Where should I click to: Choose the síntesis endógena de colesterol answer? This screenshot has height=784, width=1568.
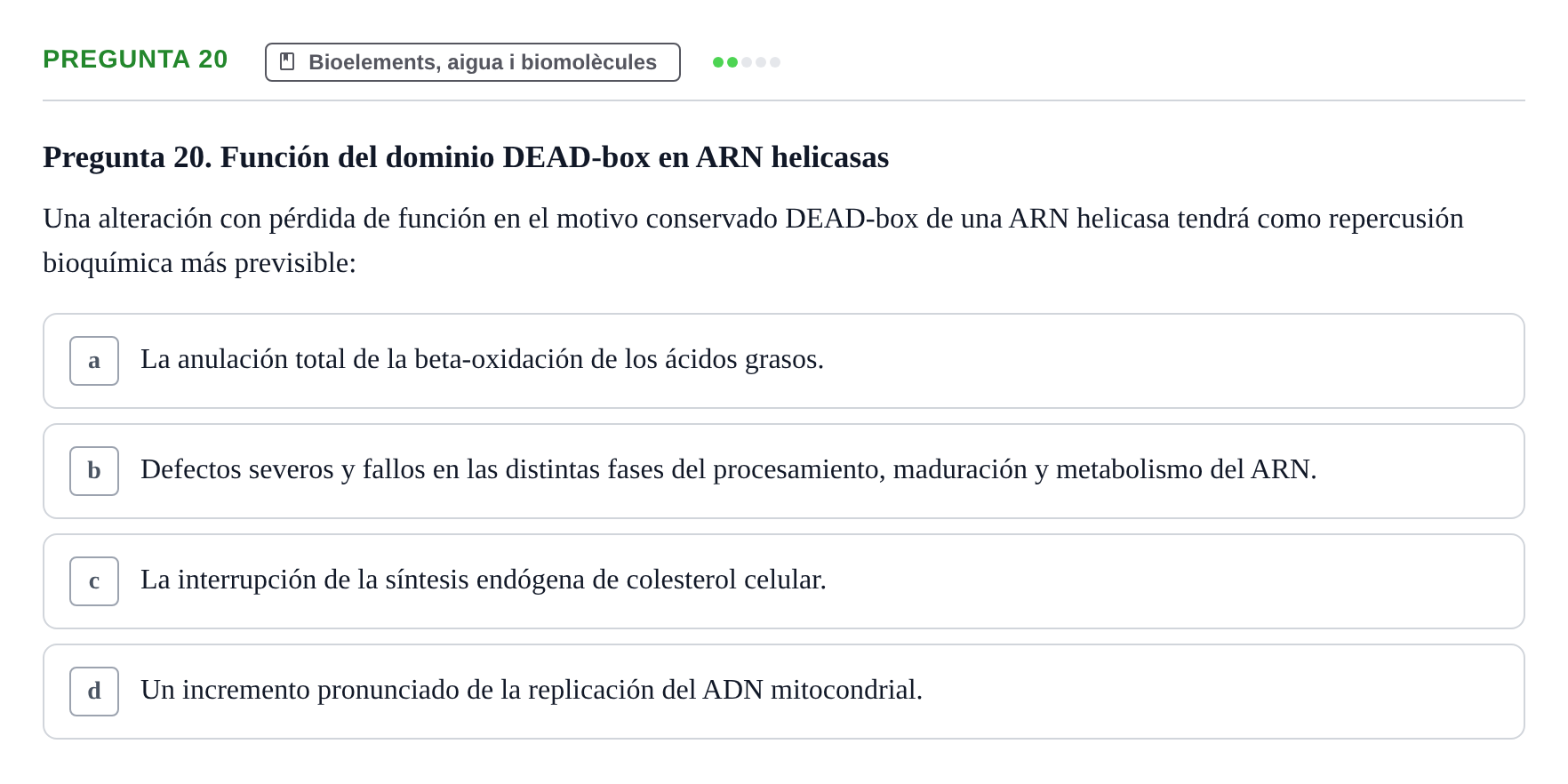click(x=784, y=581)
